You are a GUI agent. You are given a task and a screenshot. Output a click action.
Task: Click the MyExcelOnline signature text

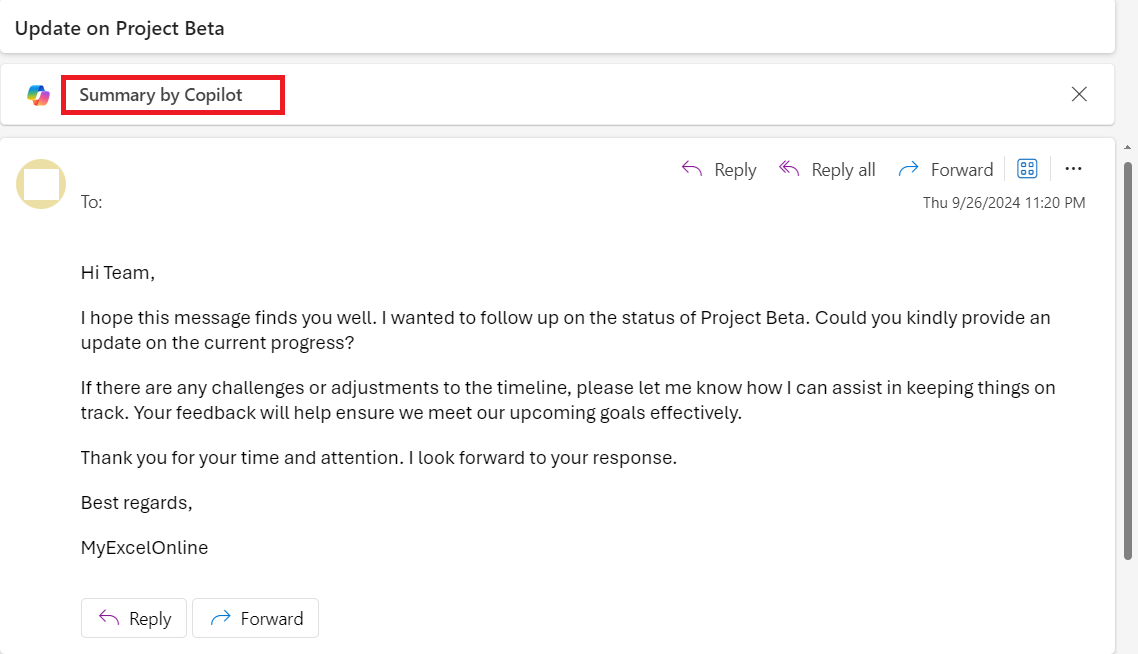(x=144, y=548)
